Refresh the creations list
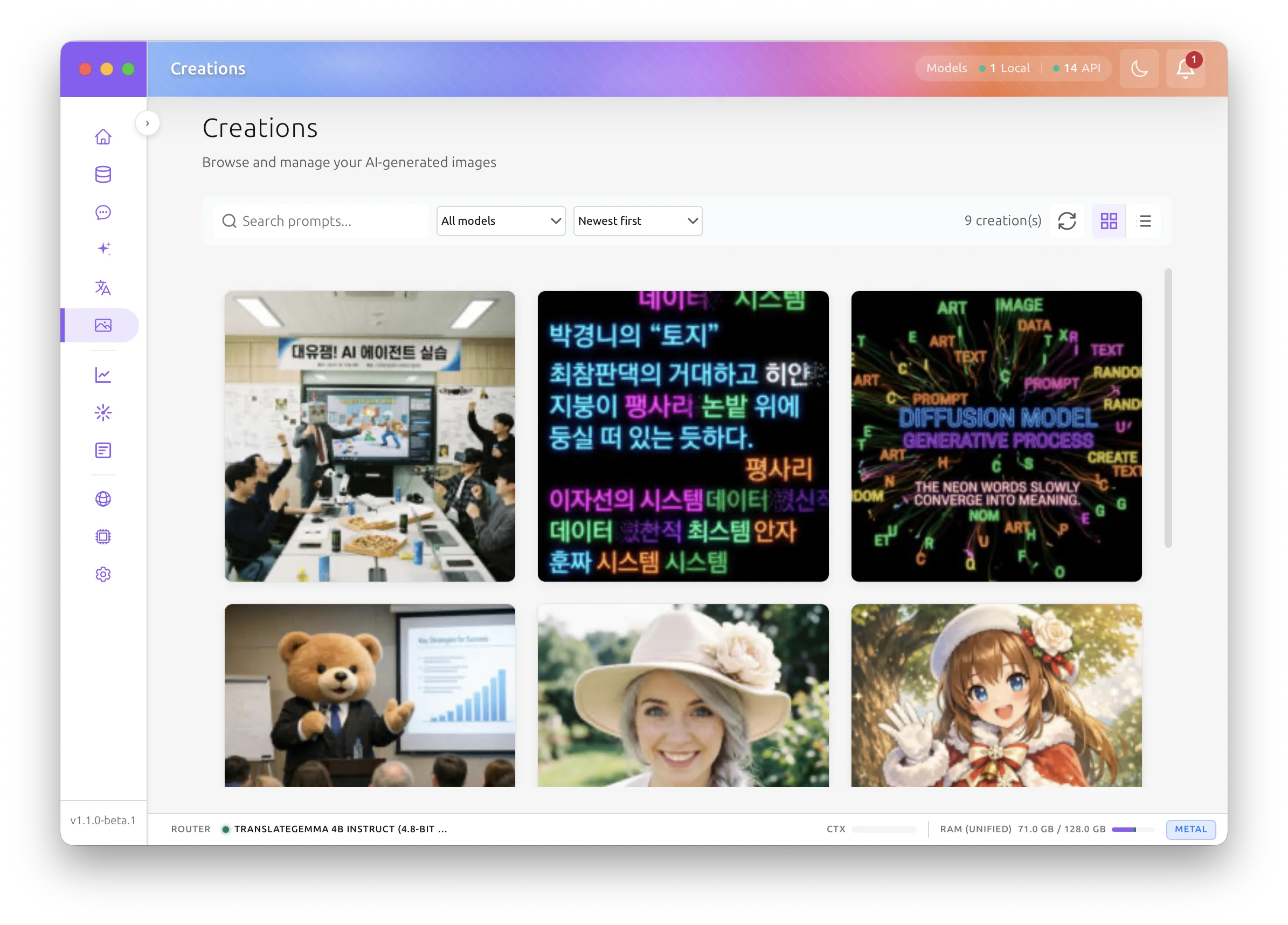The image size is (1288, 925). [1067, 221]
